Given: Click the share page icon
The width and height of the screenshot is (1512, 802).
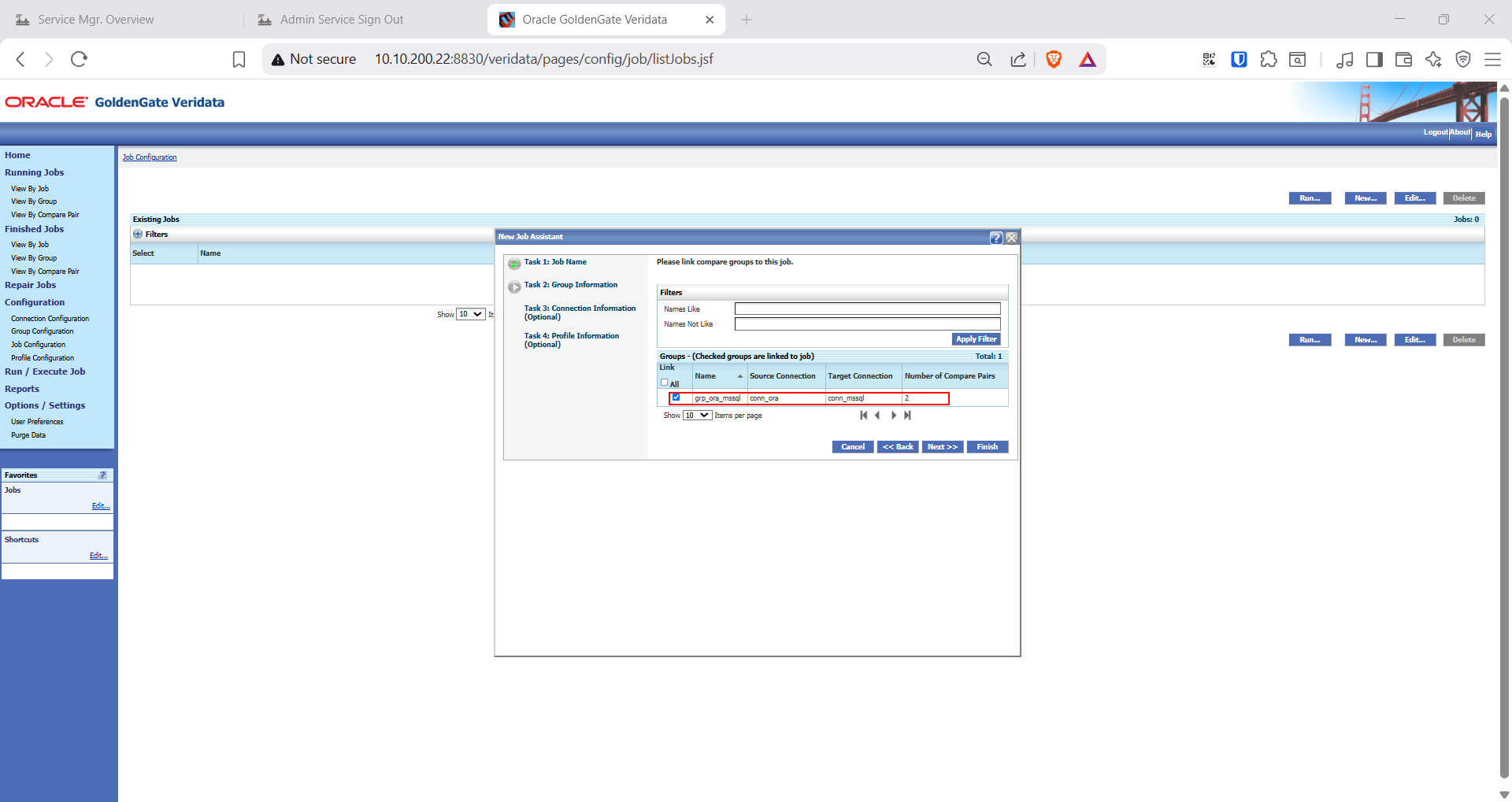Looking at the screenshot, I should tap(1018, 59).
